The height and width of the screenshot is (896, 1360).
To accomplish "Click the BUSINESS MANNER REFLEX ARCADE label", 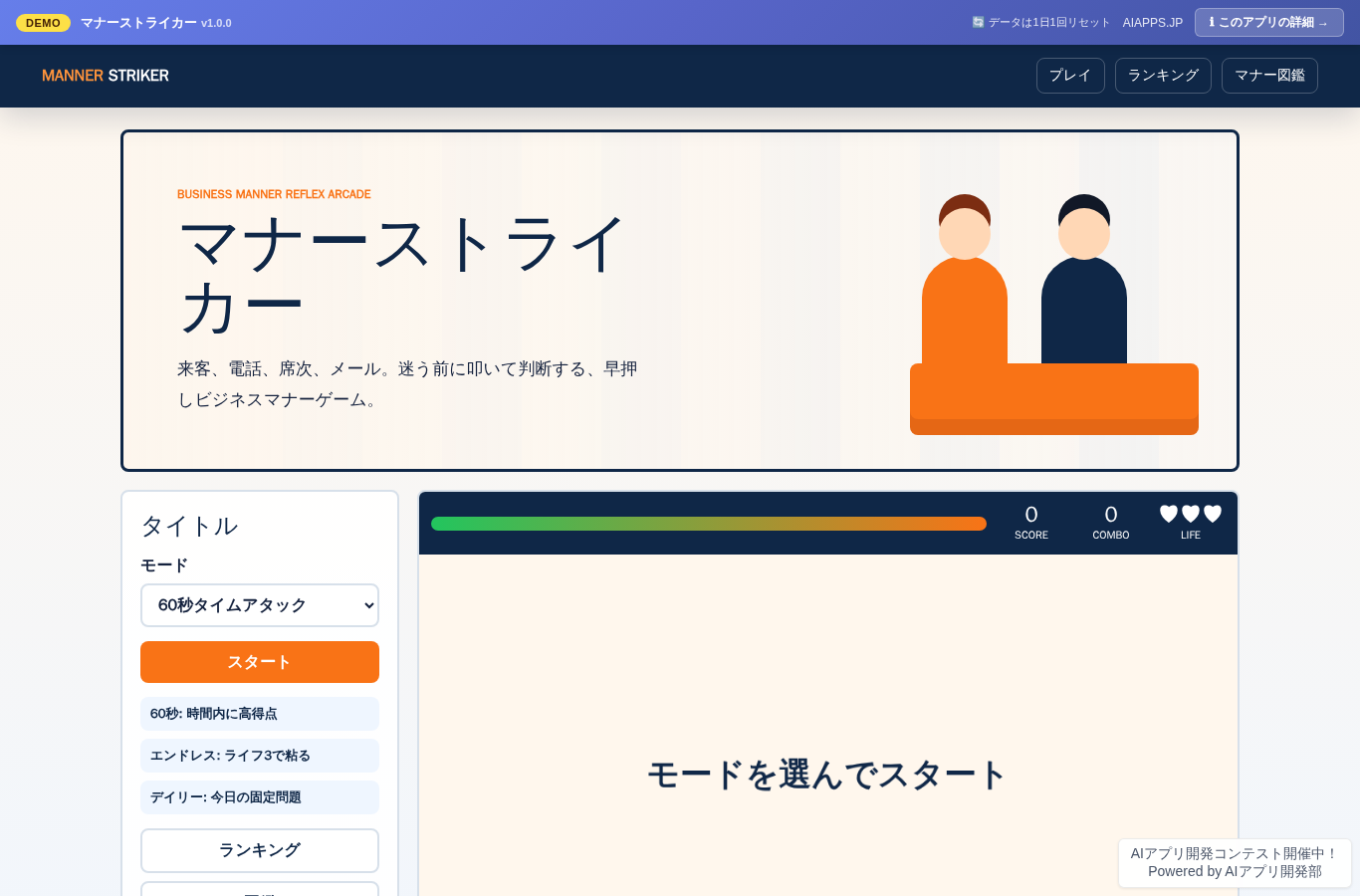I will coord(274,194).
